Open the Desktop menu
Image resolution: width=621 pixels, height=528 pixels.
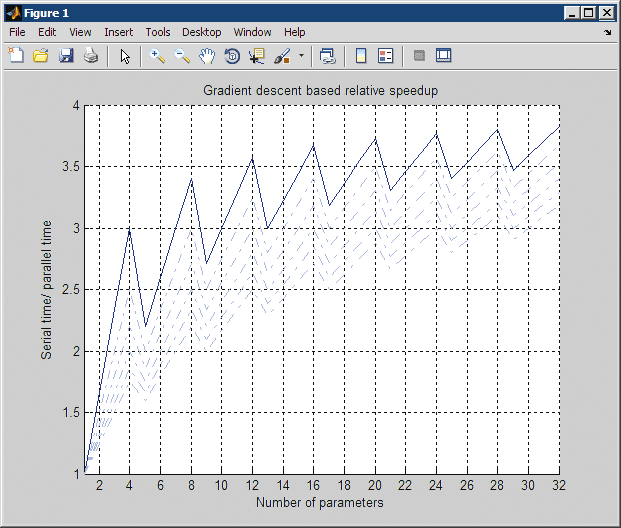pyautogui.click(x=201, y=32)
